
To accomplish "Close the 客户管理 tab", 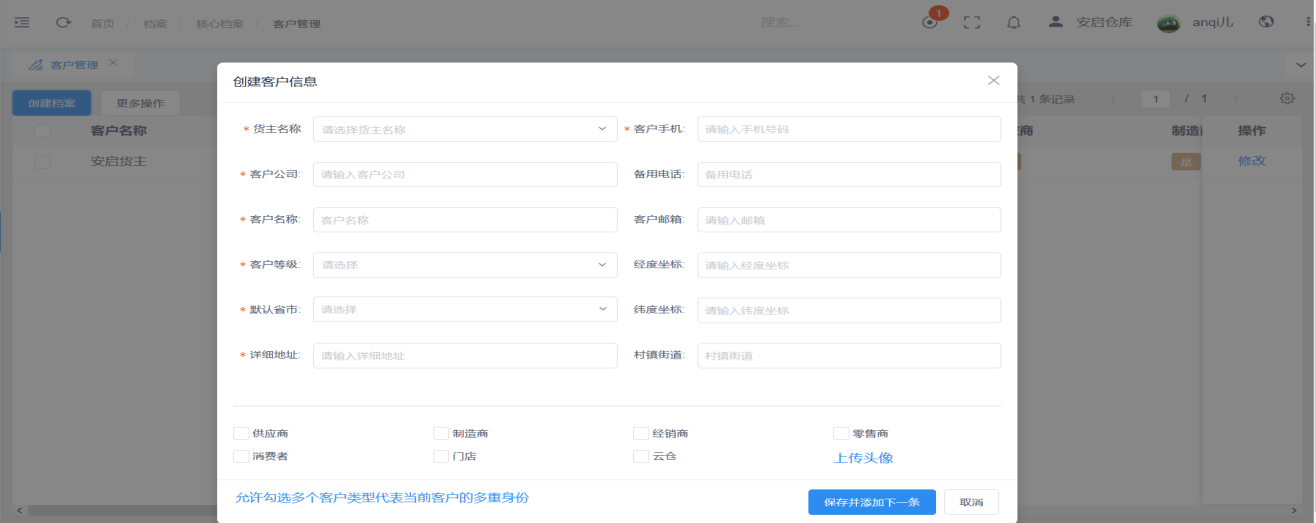I will tap(113, 62).
